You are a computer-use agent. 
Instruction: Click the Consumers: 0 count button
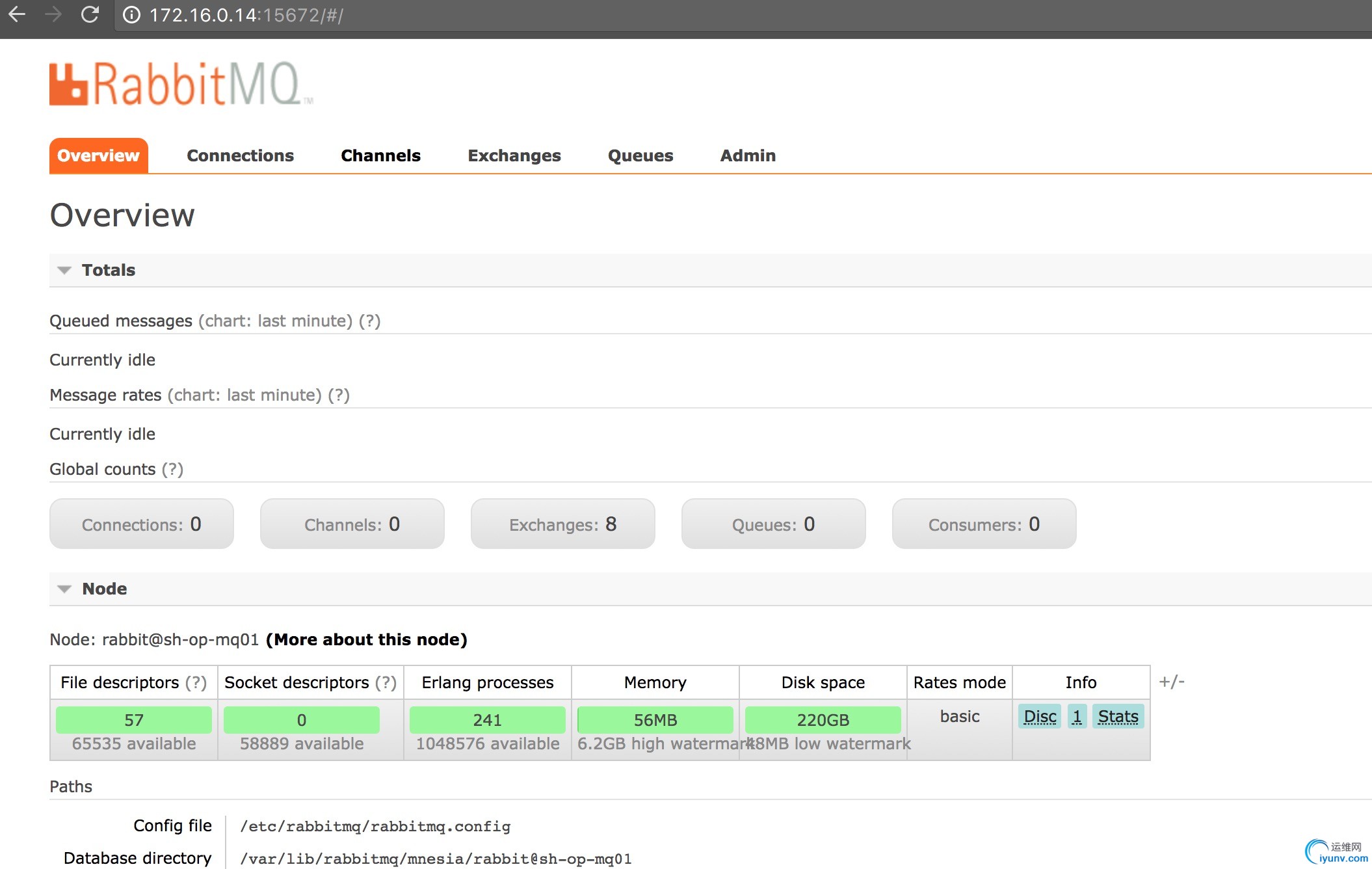coord(984,524)
